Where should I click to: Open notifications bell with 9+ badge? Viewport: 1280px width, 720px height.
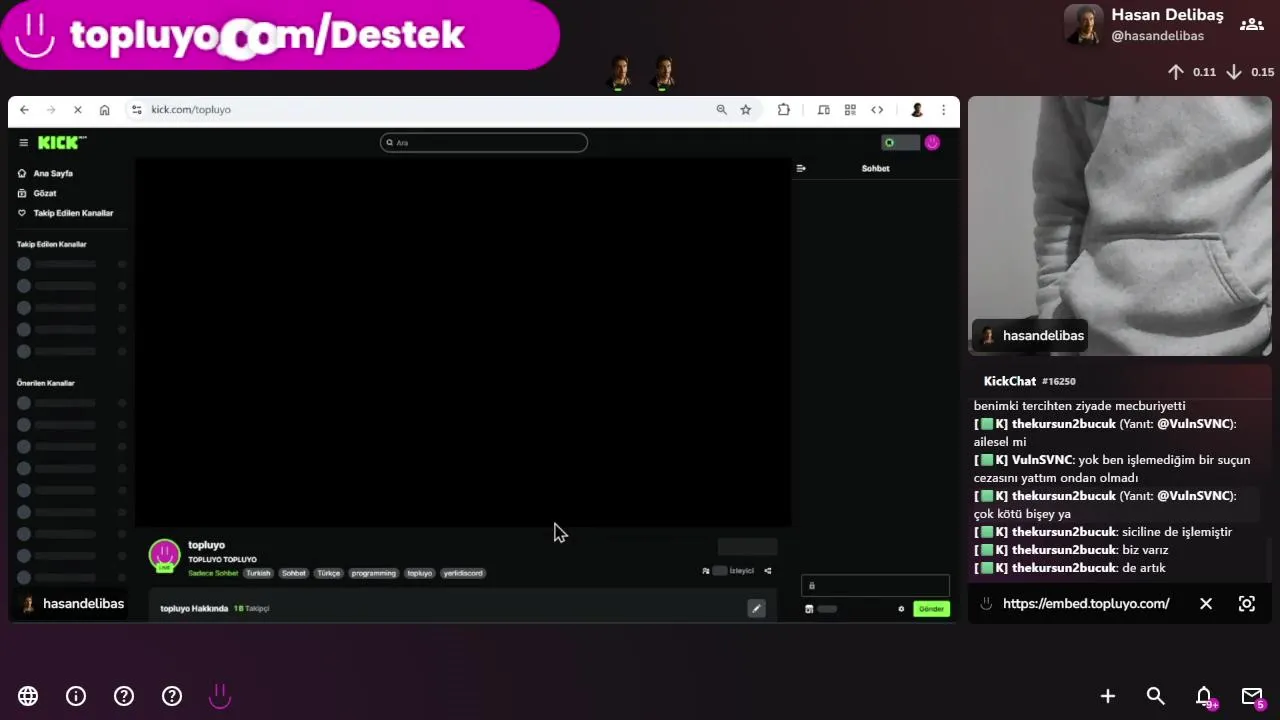coord(1206,697)
